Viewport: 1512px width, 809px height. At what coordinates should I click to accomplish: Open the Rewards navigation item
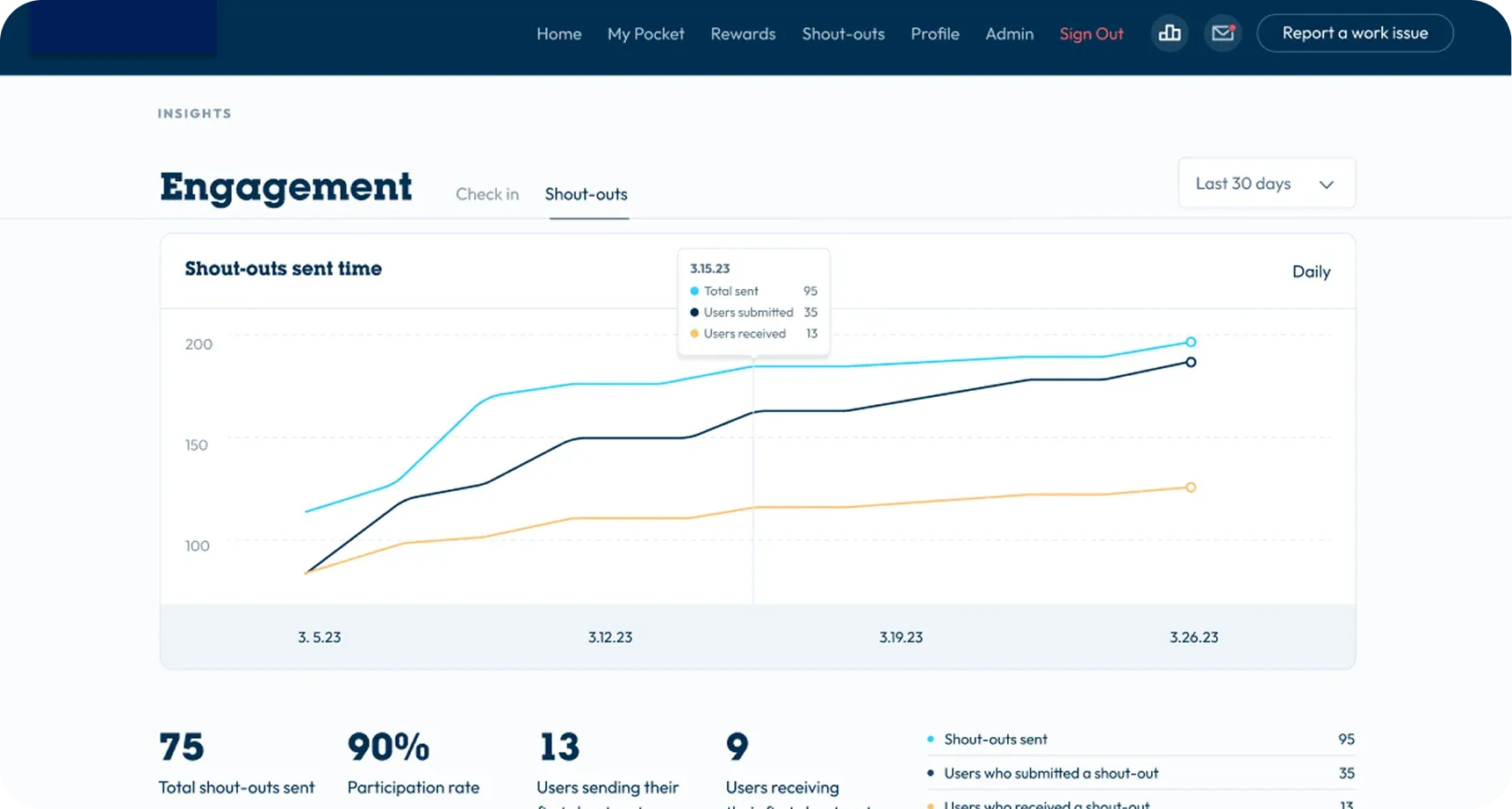743,34
